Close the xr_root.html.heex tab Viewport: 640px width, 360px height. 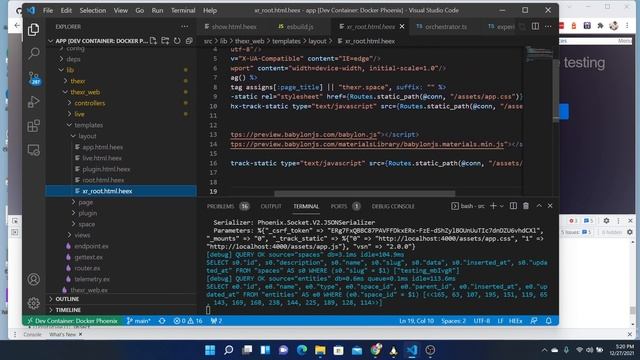click(402, 27)
